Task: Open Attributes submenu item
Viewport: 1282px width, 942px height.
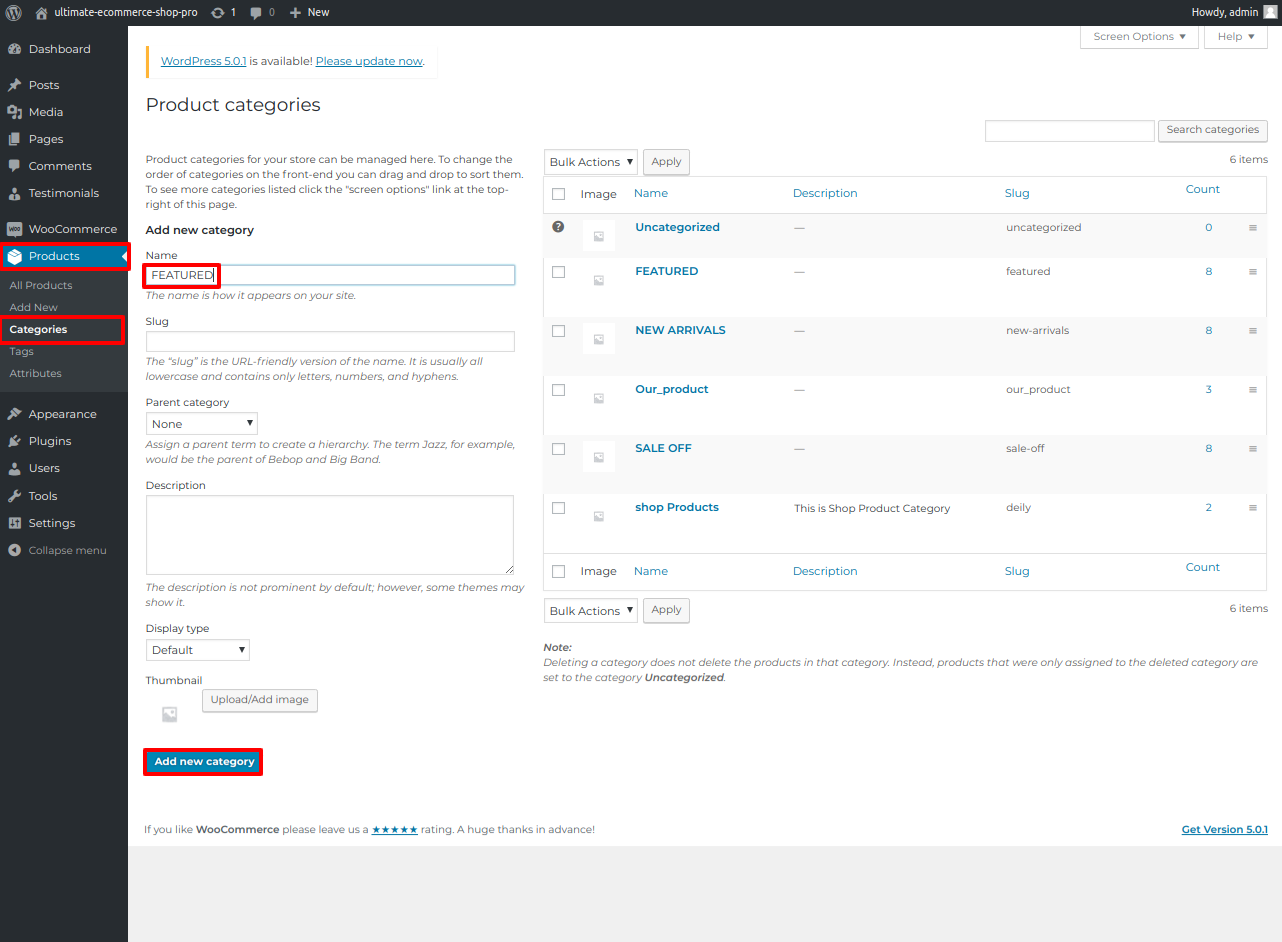Action: pyautogui.click(x=36, y=373)
